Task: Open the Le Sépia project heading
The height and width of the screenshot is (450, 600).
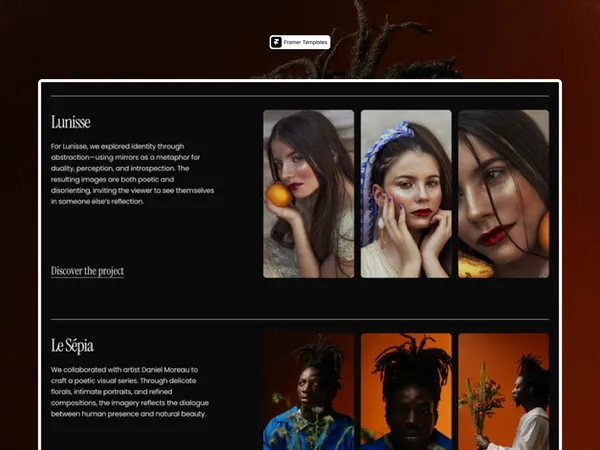Action: tap(72, 346)
